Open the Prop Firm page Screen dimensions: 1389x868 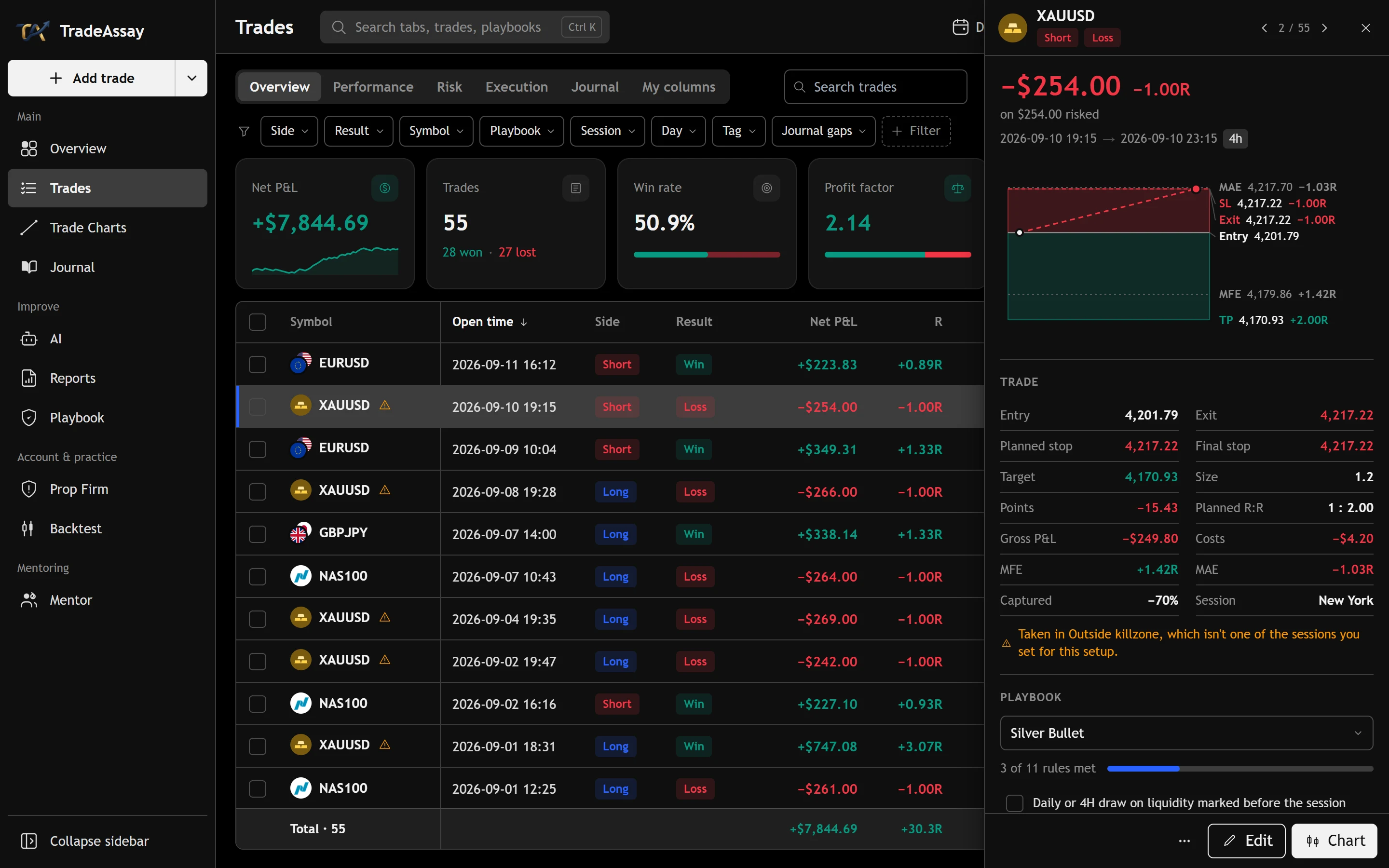[108, 489]
